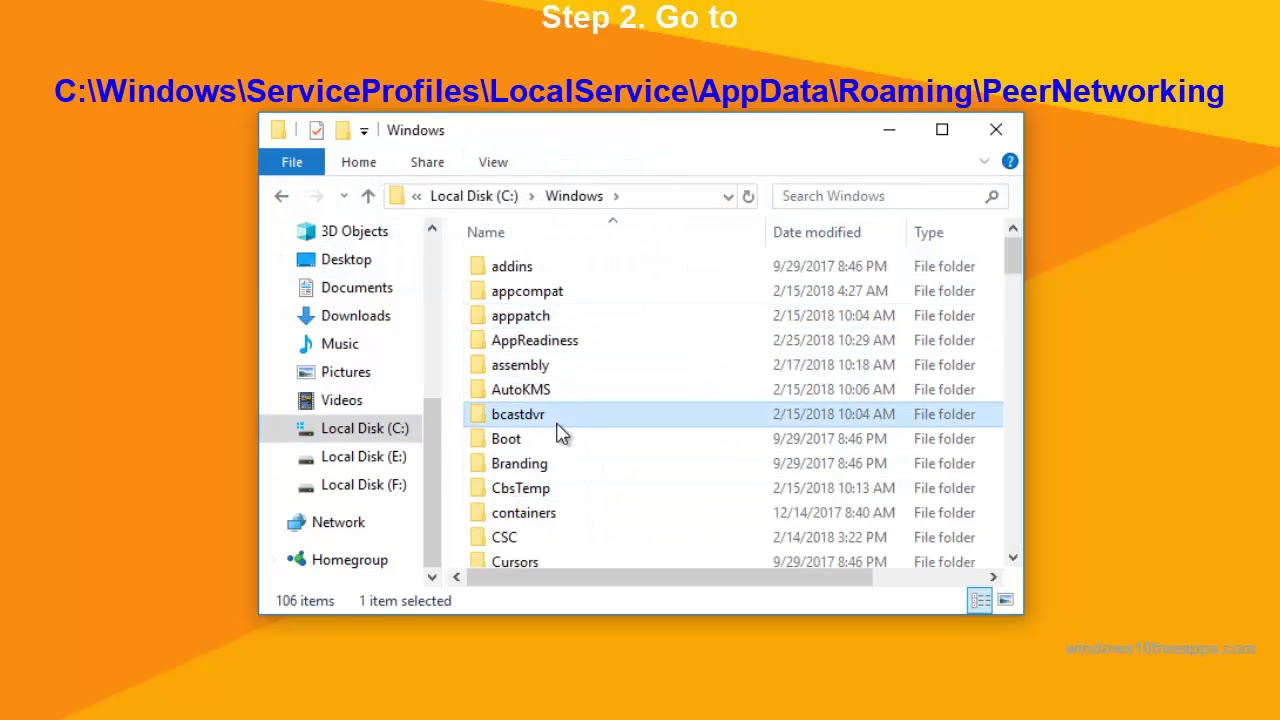Sort by the Type column header

coord(929,232)
